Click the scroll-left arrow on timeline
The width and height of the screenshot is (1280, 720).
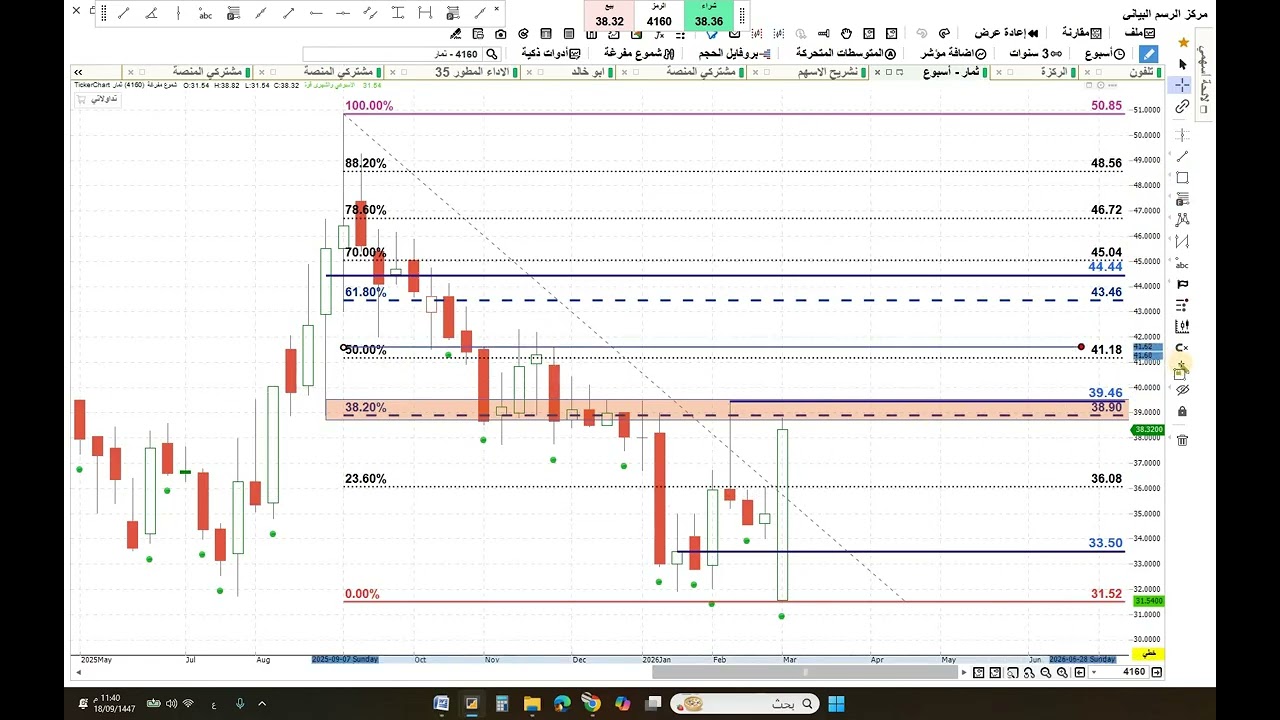78,673
